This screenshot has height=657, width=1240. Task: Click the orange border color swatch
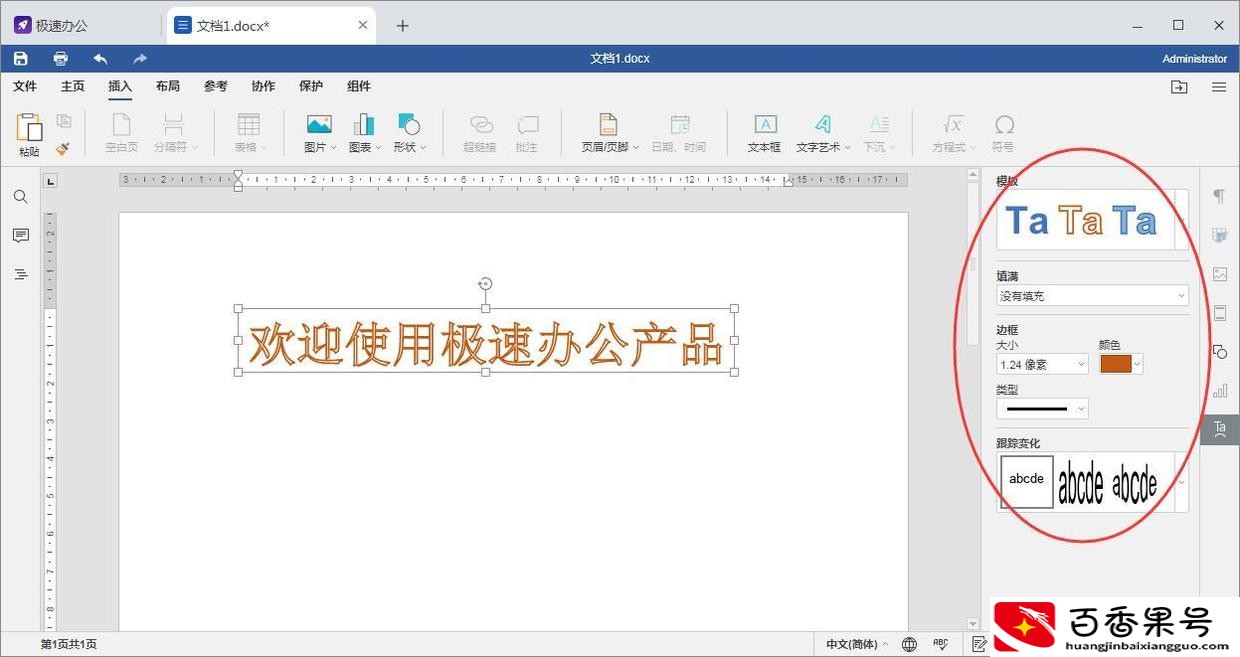(1116, 364)
